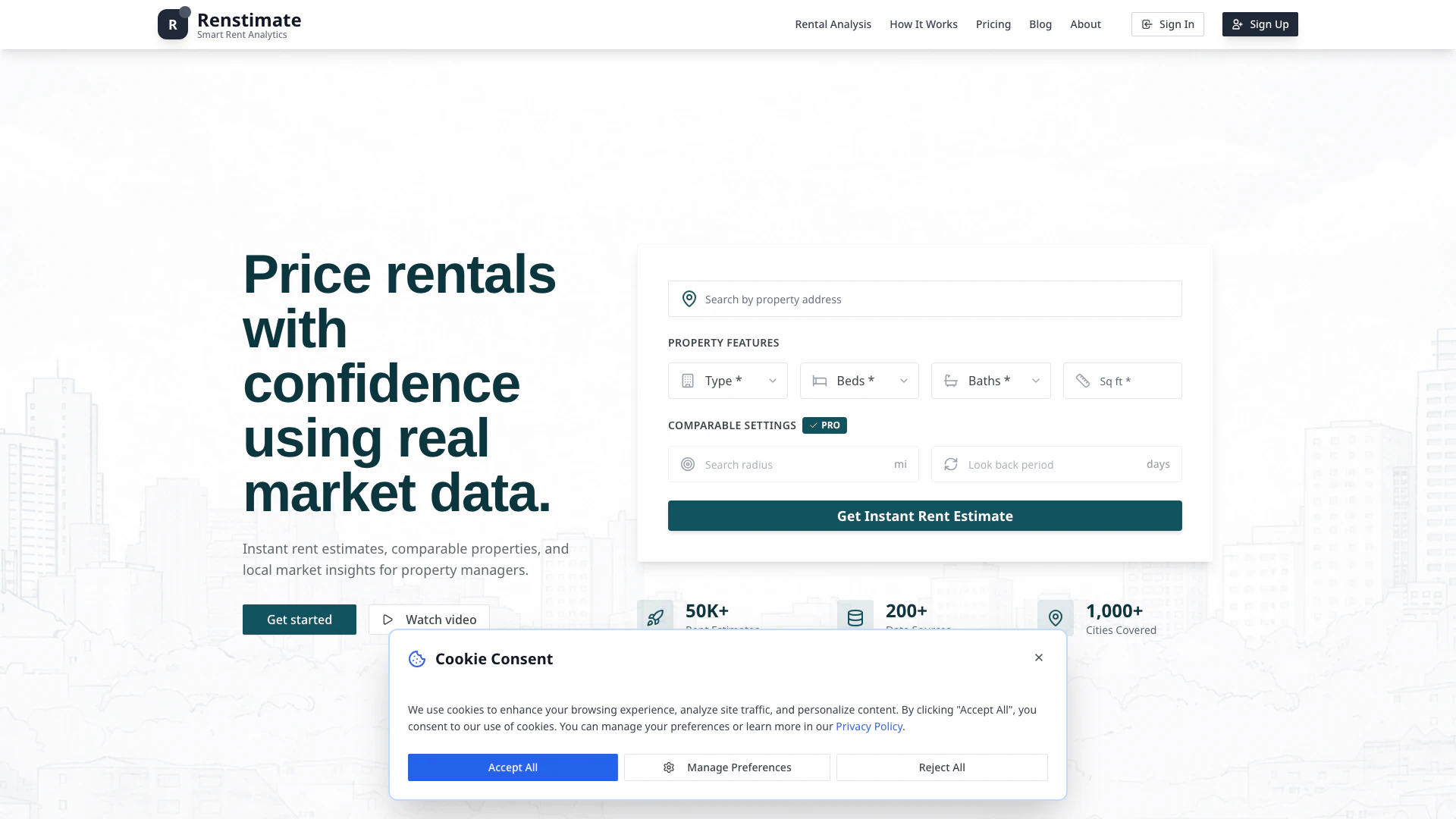This screenshot has width=1456, height=819.
Task: Click the database icon beside 200+
Action: point(855,617)
